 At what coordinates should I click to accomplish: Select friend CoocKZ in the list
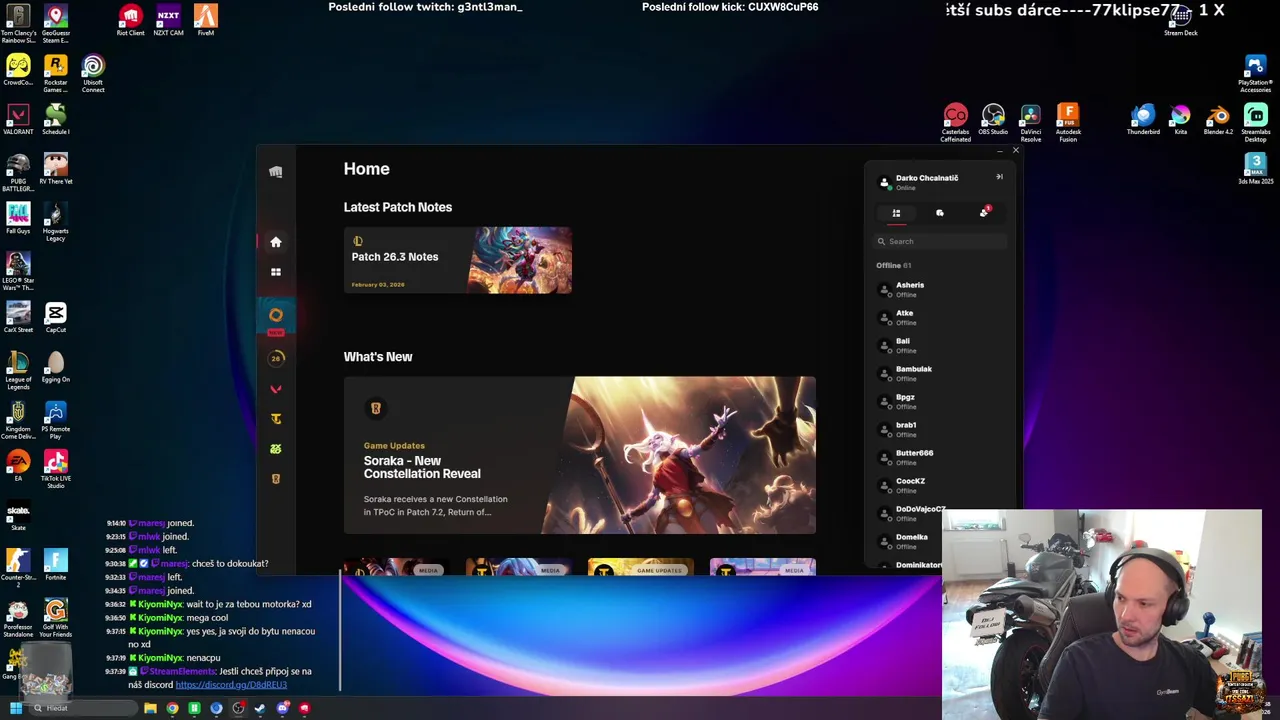(x=939, y=485)
